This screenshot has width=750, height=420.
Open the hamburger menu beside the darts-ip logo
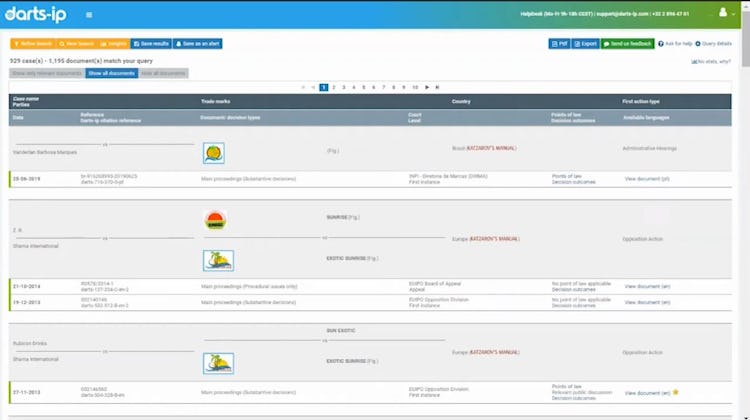pos(89,15)
